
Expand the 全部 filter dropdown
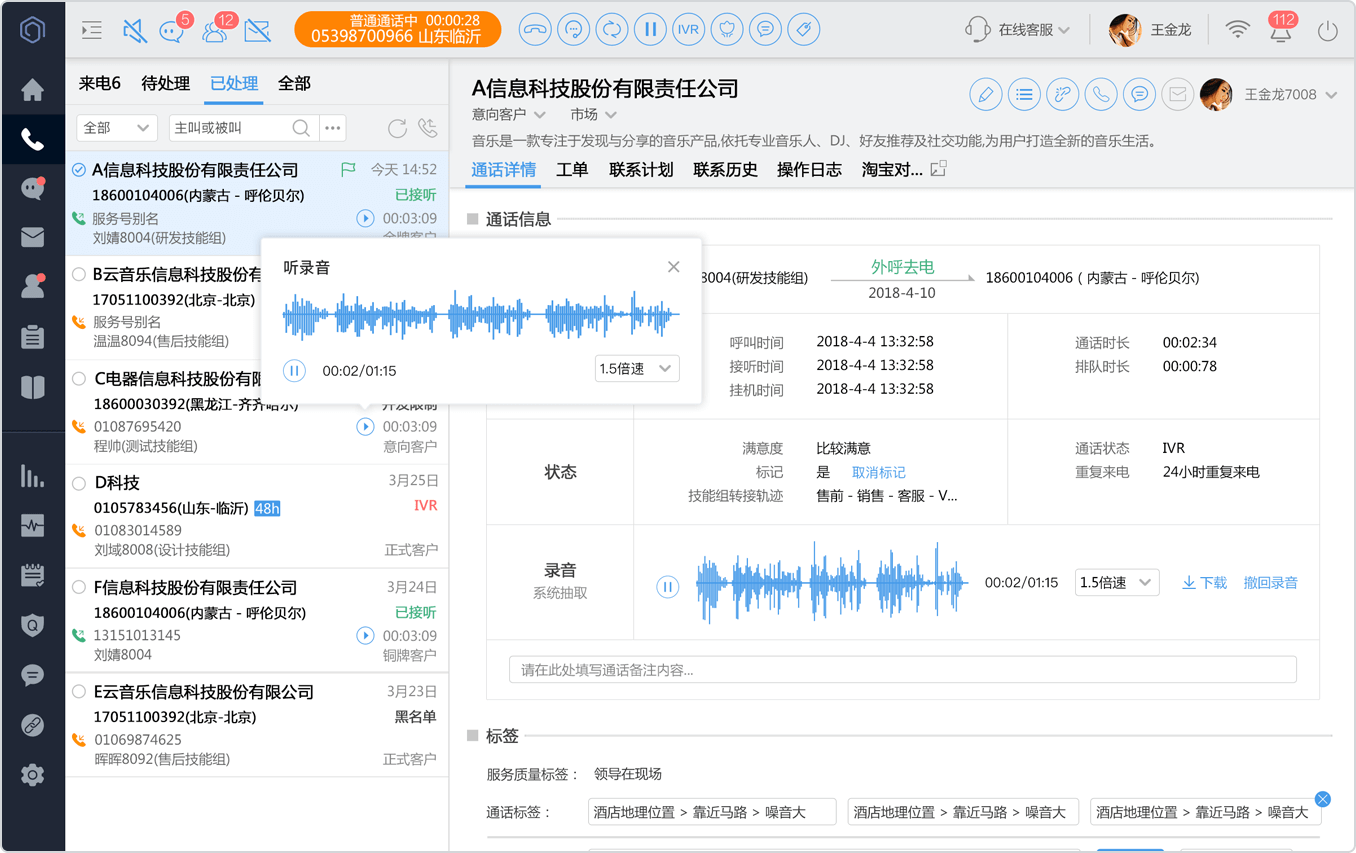[117, 128]
